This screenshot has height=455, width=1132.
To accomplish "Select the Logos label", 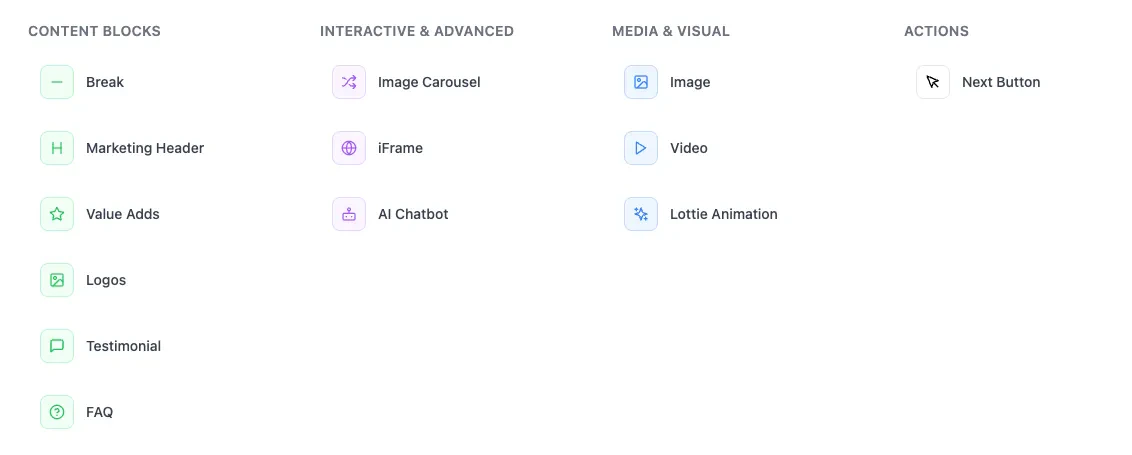I will [x=106, y=280].
